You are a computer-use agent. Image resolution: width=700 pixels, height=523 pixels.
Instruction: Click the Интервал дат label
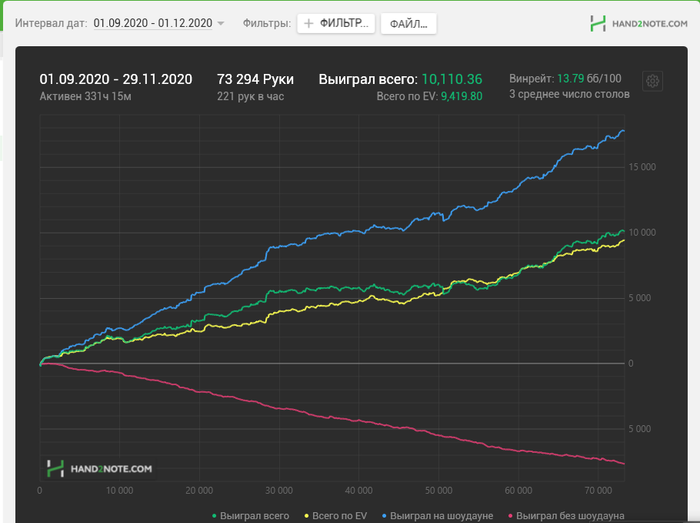click(51, 23)
